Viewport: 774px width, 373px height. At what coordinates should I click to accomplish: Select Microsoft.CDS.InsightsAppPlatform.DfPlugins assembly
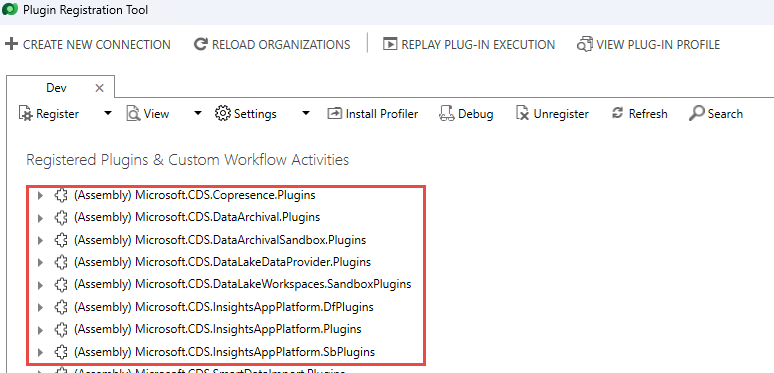click(224, 307)
